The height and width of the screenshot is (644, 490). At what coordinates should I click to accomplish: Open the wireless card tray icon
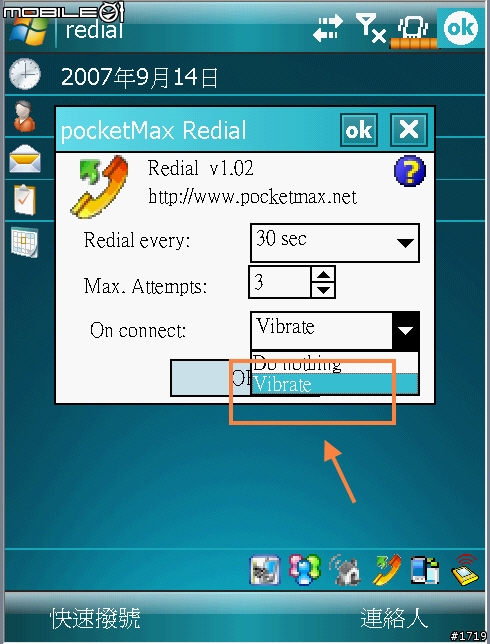[x=465, y=569]
